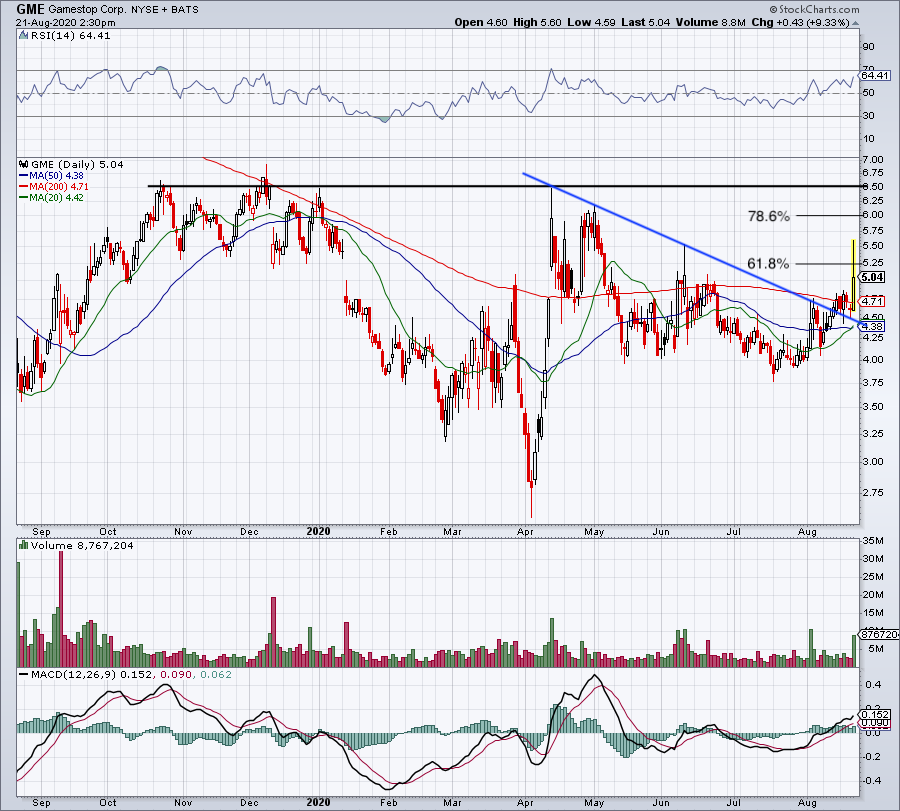
Task: Click the 0.152 MACD value tag on axis
Action: [x=875, y=715]
